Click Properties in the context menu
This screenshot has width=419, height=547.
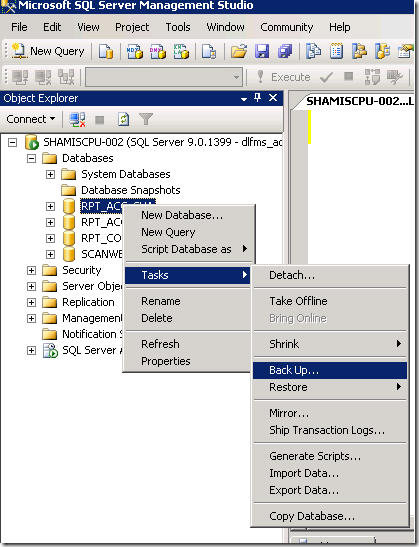pyautogui.click(x=188, y=361)
